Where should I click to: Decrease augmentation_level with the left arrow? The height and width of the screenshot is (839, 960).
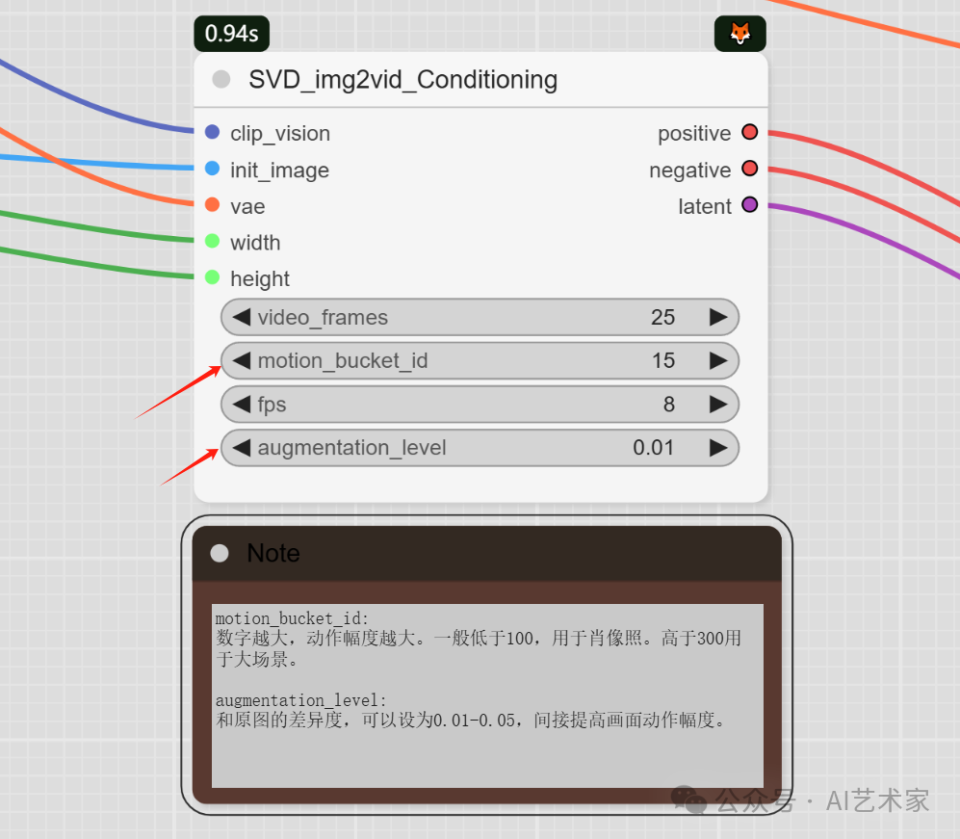coord(242,448)
